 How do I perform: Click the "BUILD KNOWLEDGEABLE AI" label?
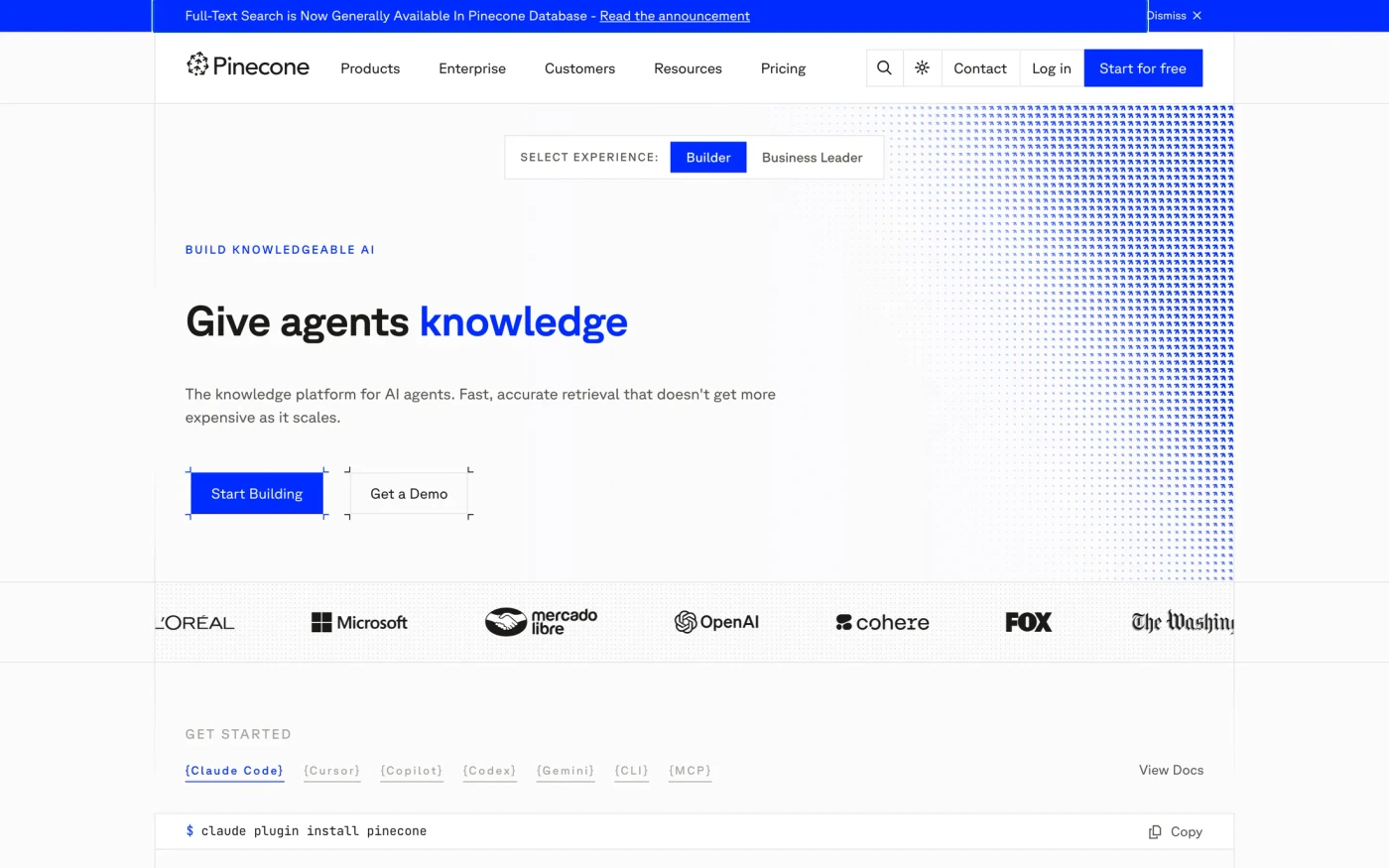[280, 250]
